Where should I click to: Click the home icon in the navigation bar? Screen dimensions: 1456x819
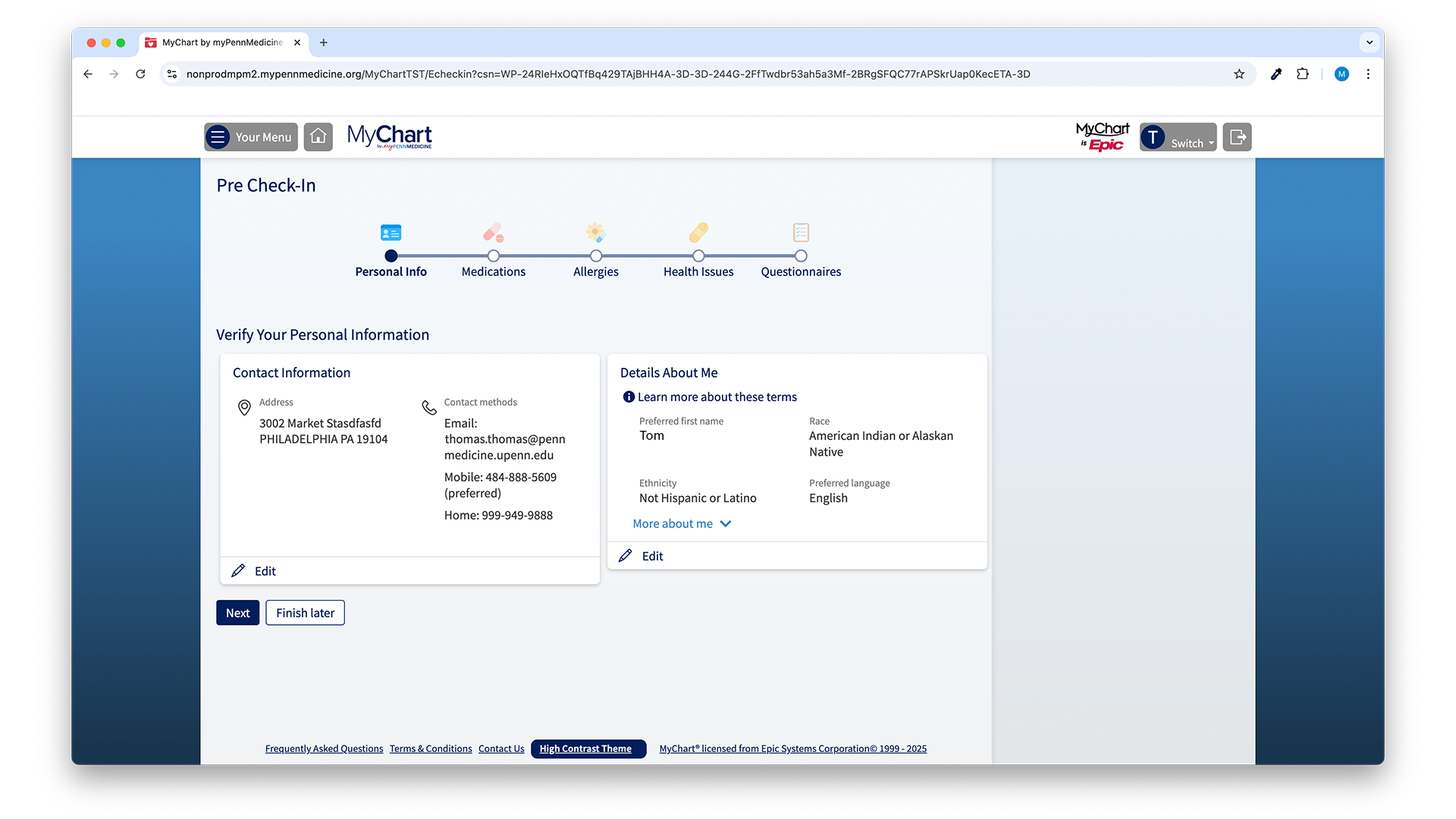[x=318, y=136]
